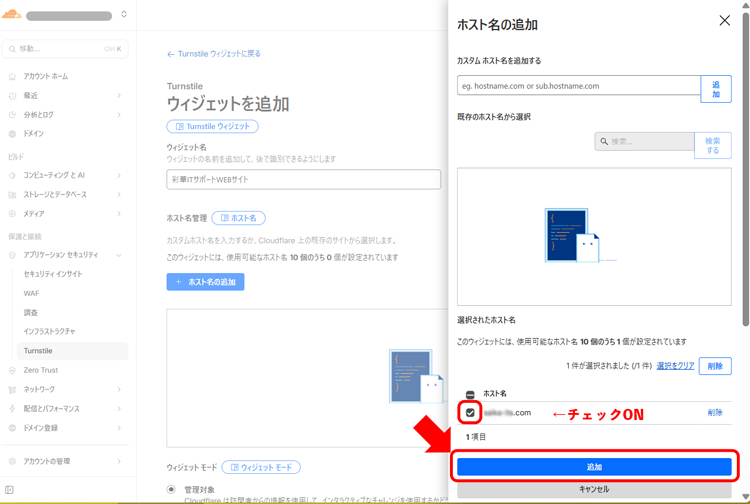
Task: Expand ストレージとデータベース chevron
Action: point(119,195)
